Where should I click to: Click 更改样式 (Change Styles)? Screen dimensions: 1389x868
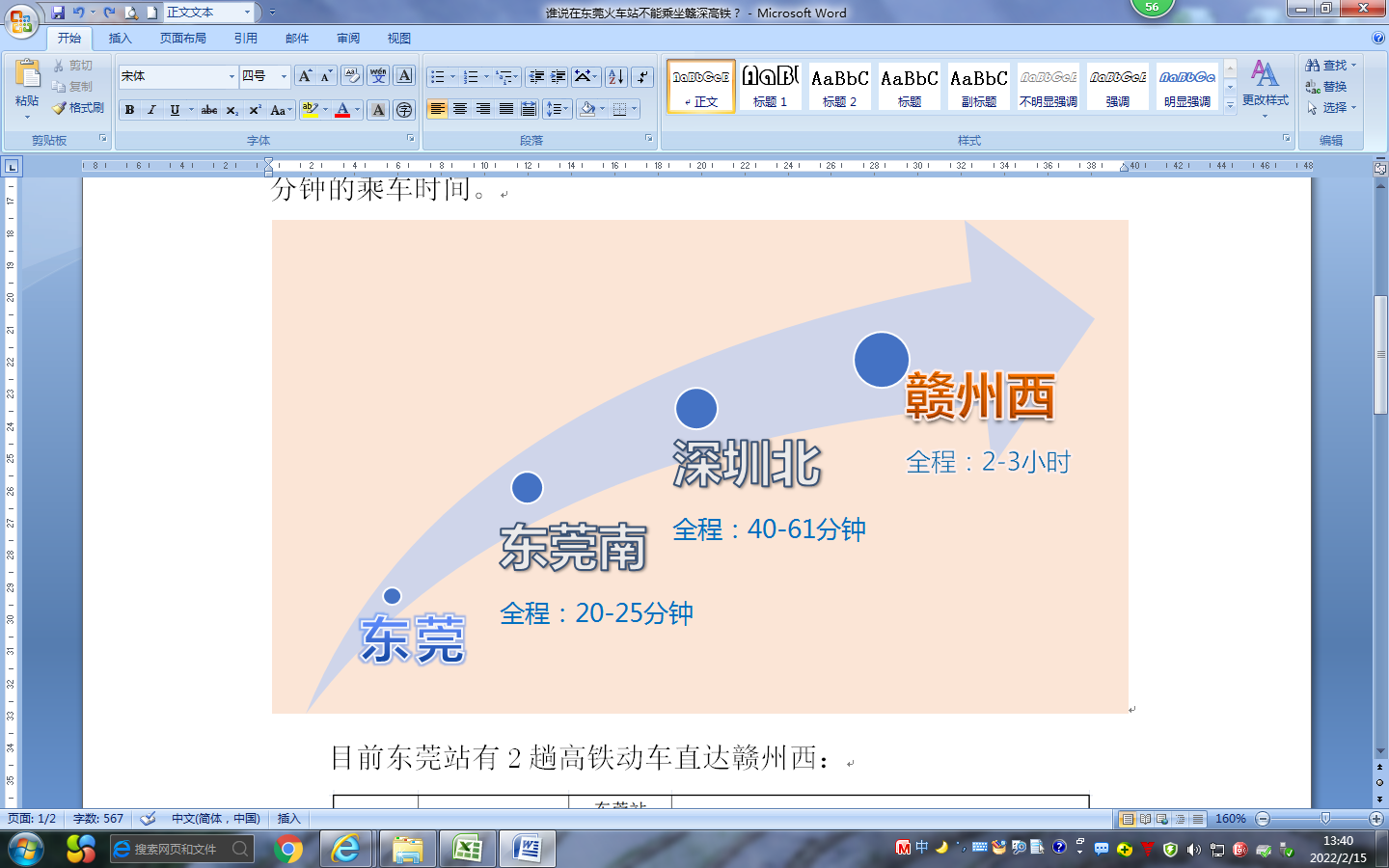tap(1265, 88)
